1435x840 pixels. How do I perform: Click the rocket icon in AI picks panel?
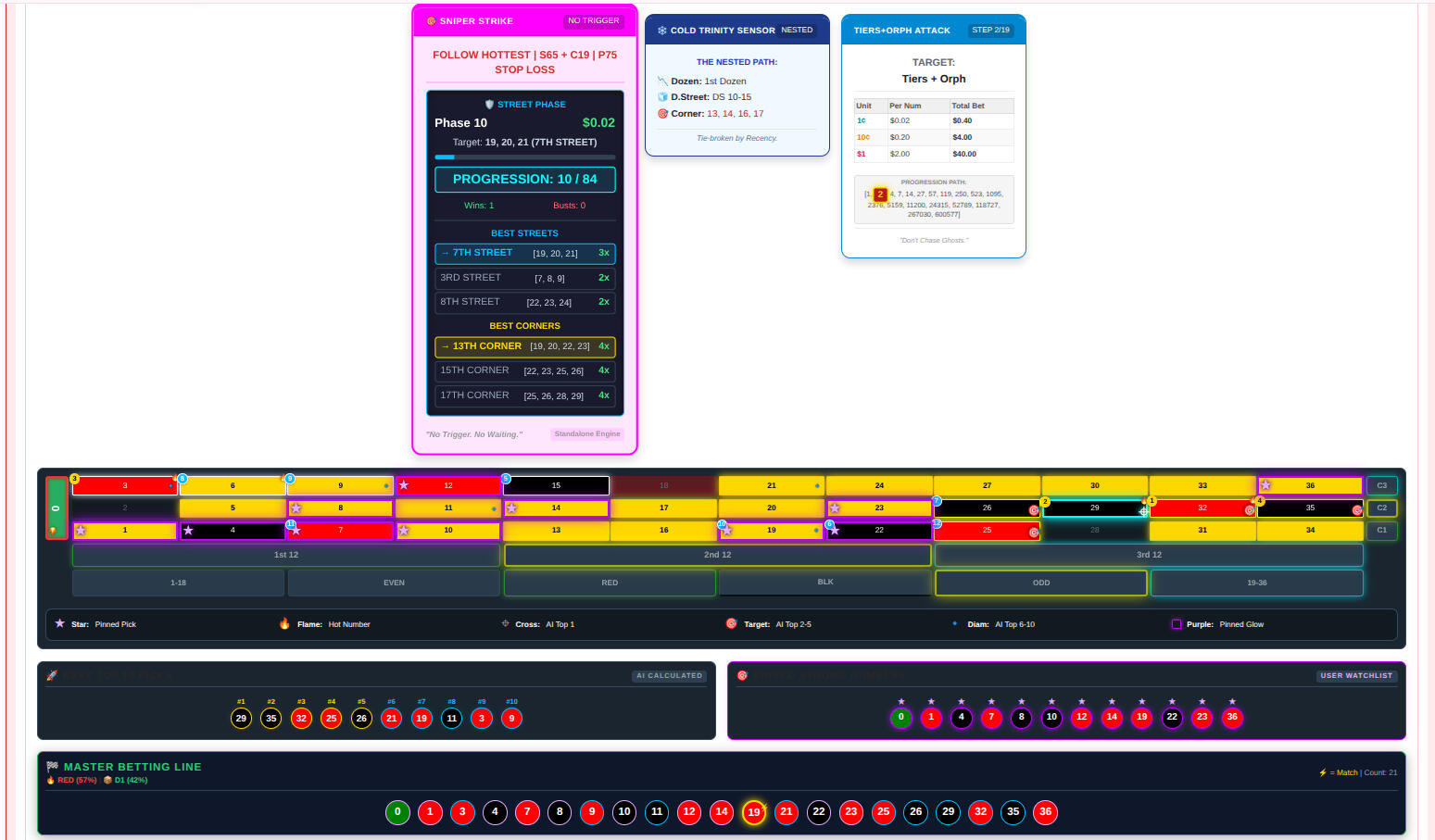[52, 675]
